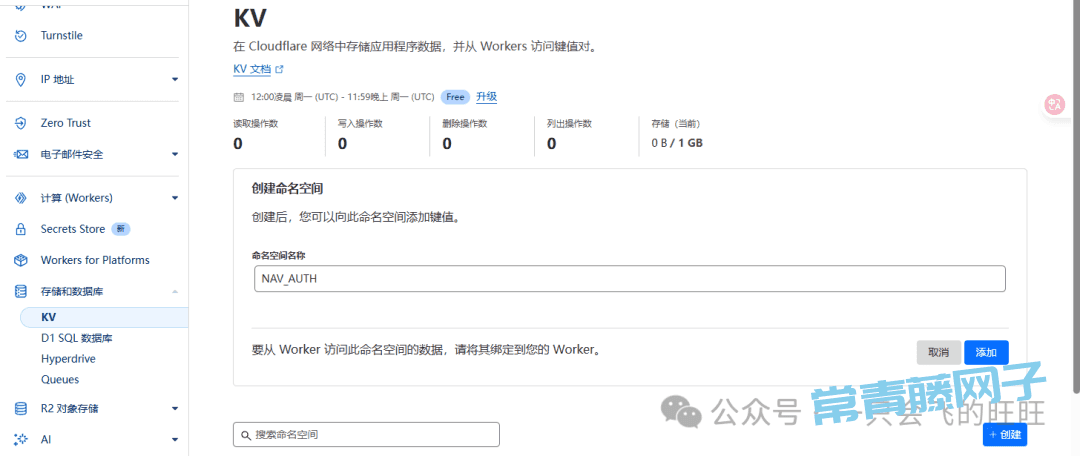Click the 取消 cancel button
Viewport: 1080px width, 456px height.
939,353
